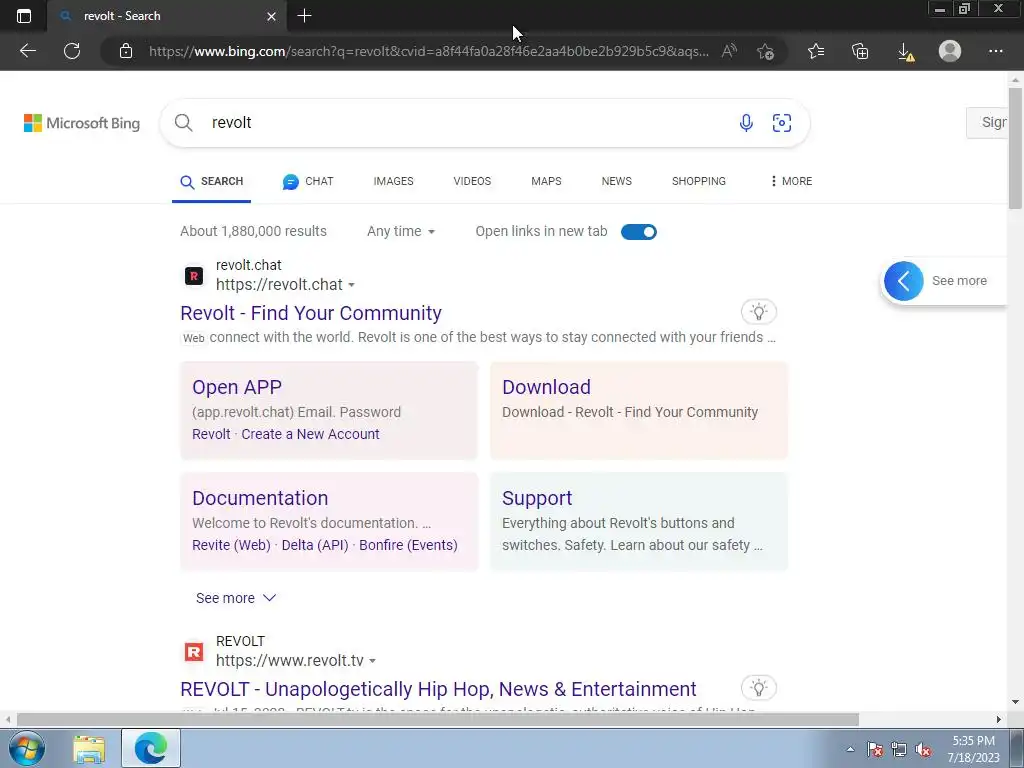The height and width of the screenshot is (768, 1024).
Task: Switch to the CHAT tab
Action: 308,182
